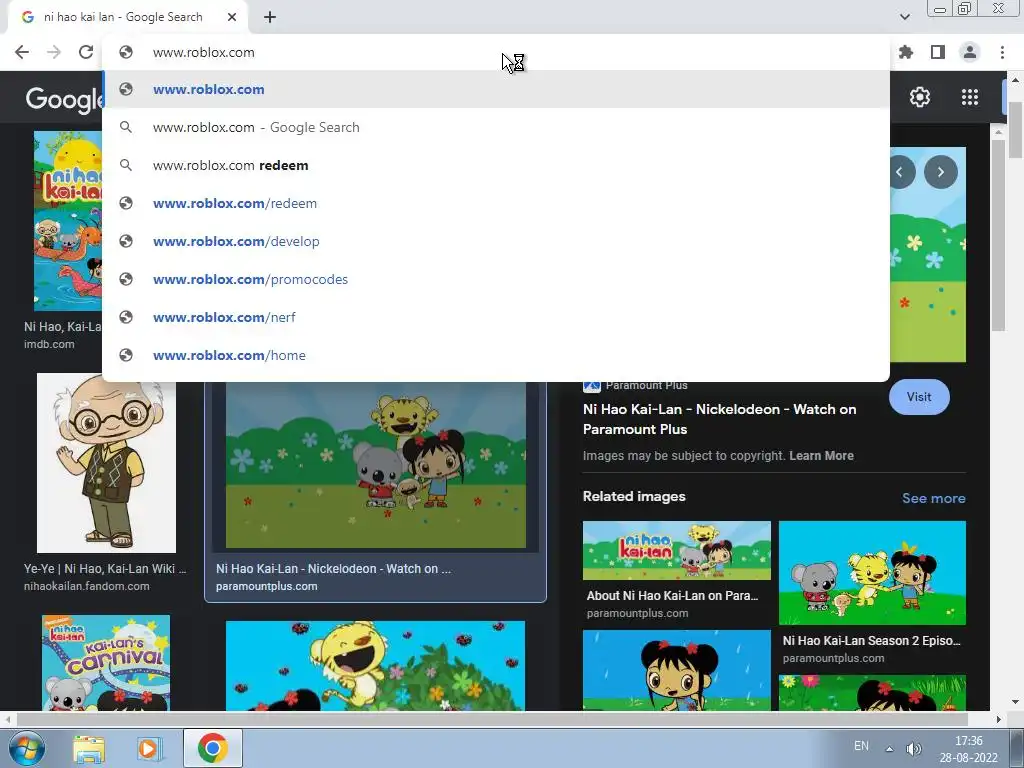The width and height of the screenshot is (1024, 768).
Task: Open the Google apps grid icon
Action: click(x=970, y=97)
